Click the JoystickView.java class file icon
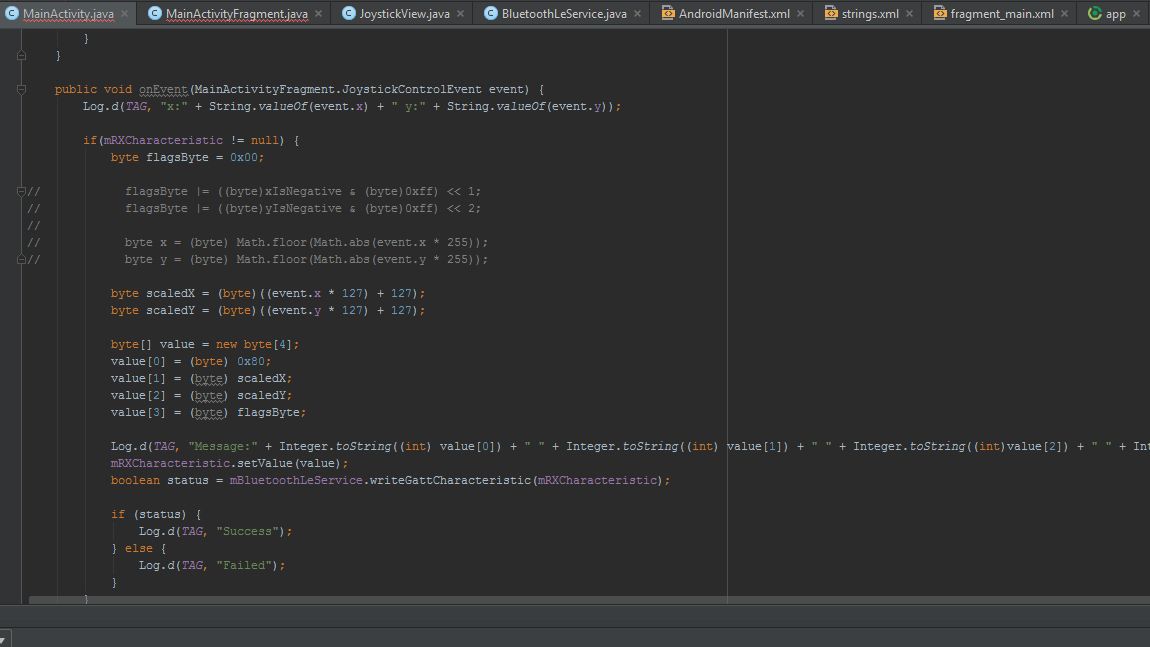 348,13
